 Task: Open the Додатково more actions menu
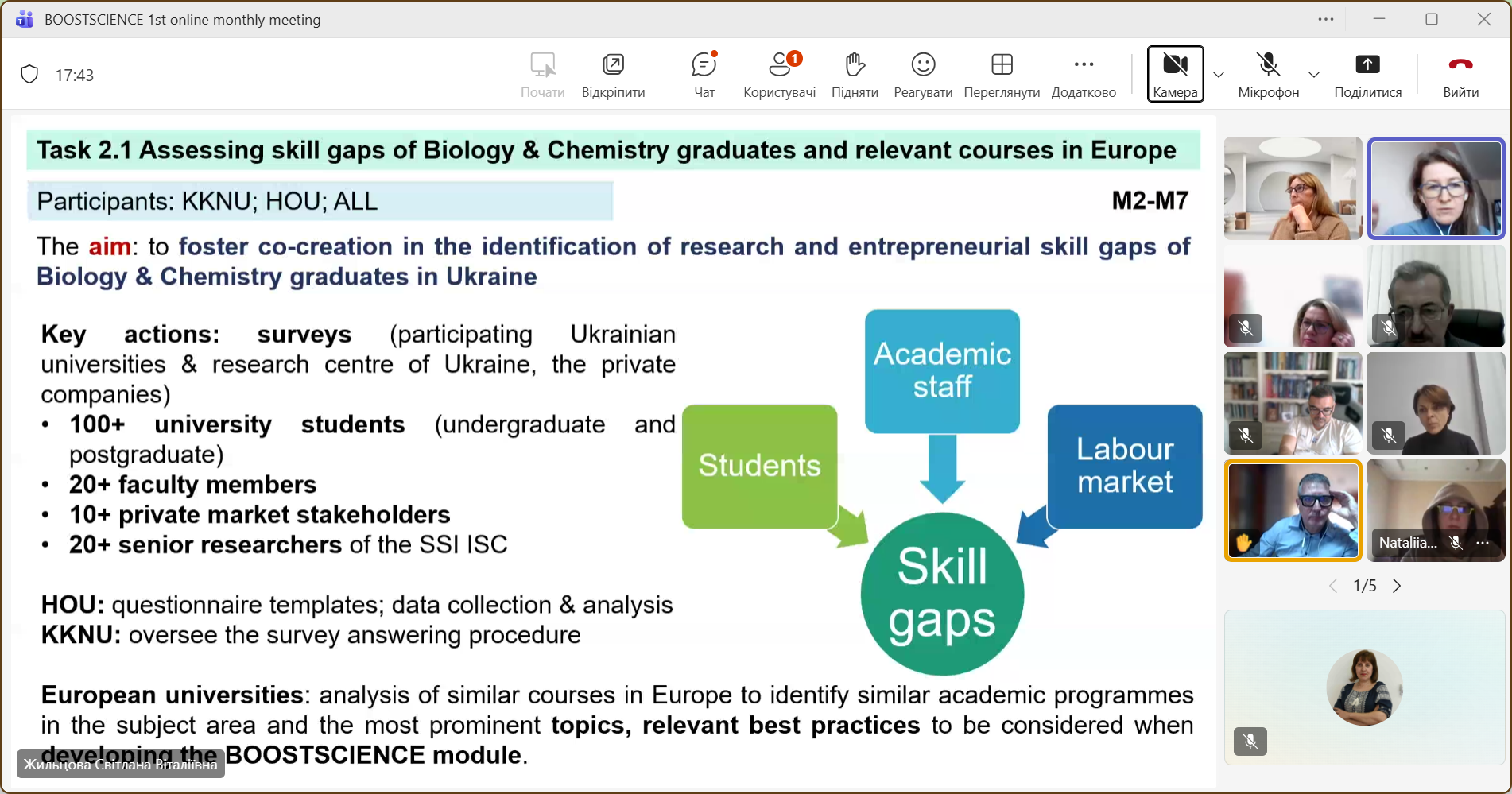click(1084, 75)
